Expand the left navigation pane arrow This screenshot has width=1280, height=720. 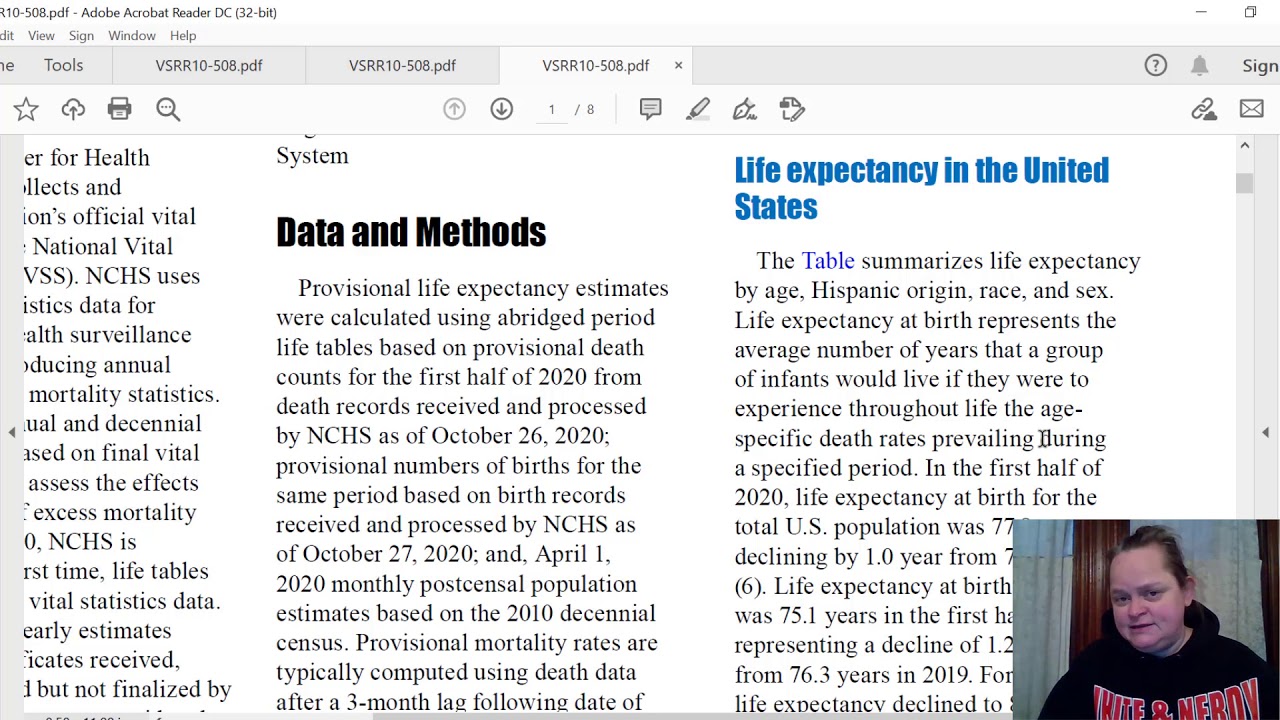point(11,432)
